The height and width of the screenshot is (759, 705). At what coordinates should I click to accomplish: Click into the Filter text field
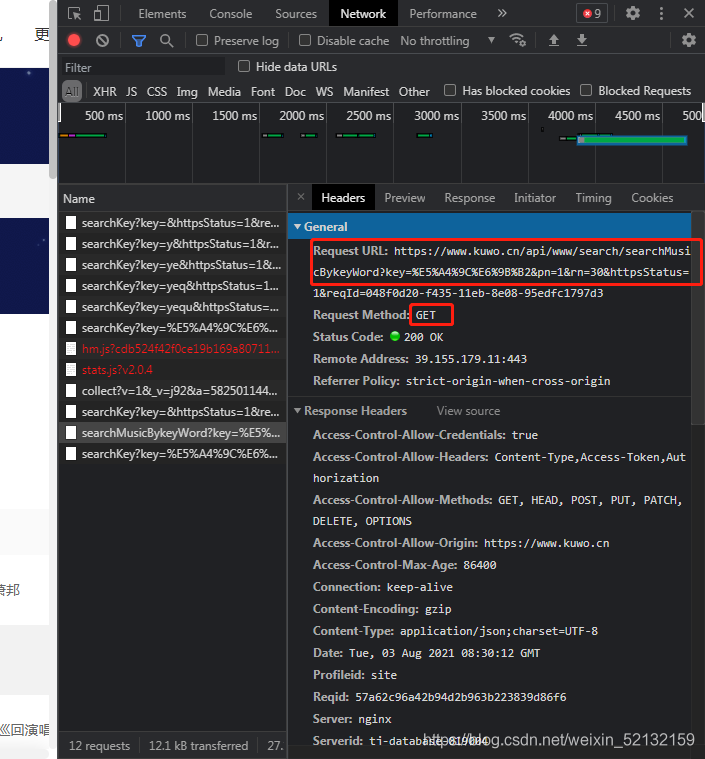pos(144,67)
